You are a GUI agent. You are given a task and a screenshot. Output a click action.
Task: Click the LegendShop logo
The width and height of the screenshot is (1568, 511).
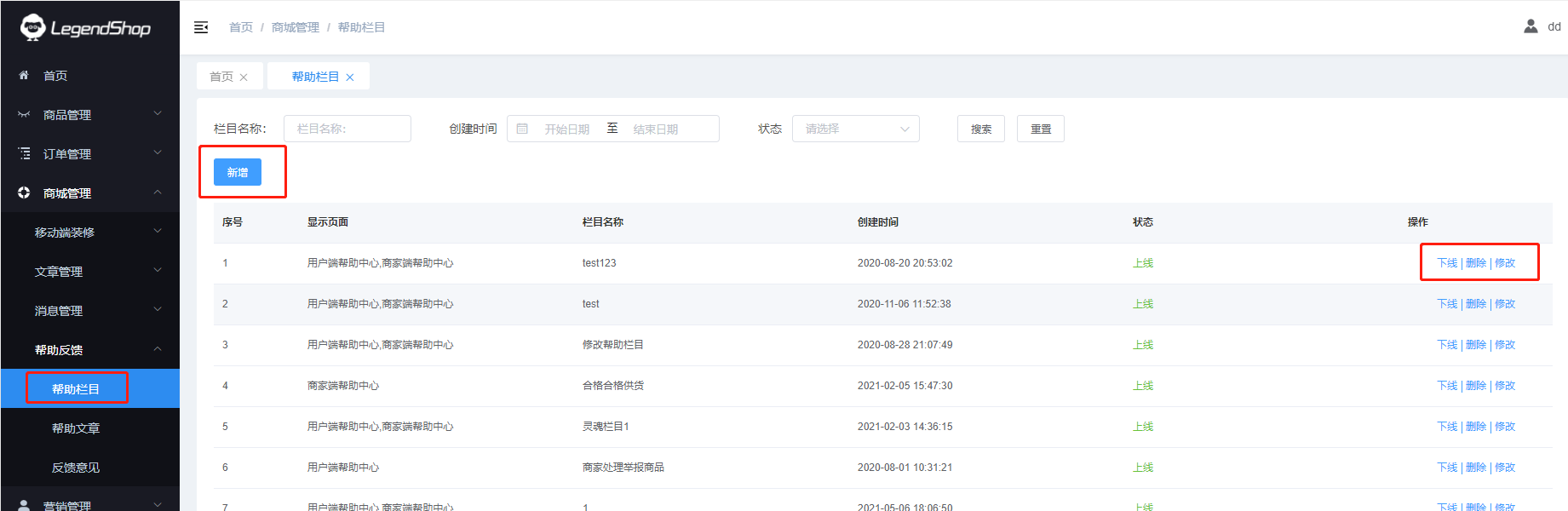pyautogui.click(x=85, y=28)
